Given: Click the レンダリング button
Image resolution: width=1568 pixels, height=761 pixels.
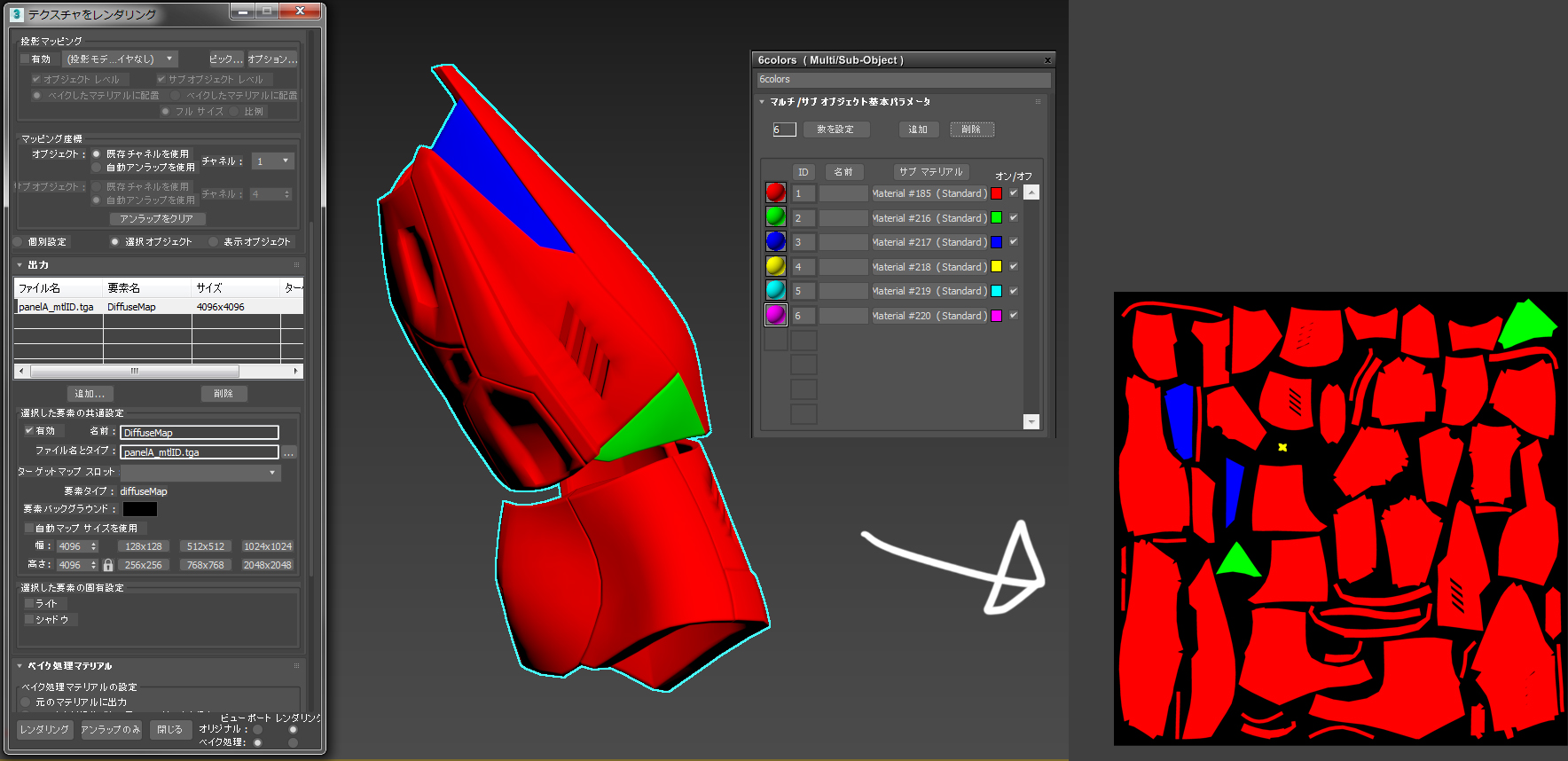Looking at the screenshot, I should click(44, 729).
